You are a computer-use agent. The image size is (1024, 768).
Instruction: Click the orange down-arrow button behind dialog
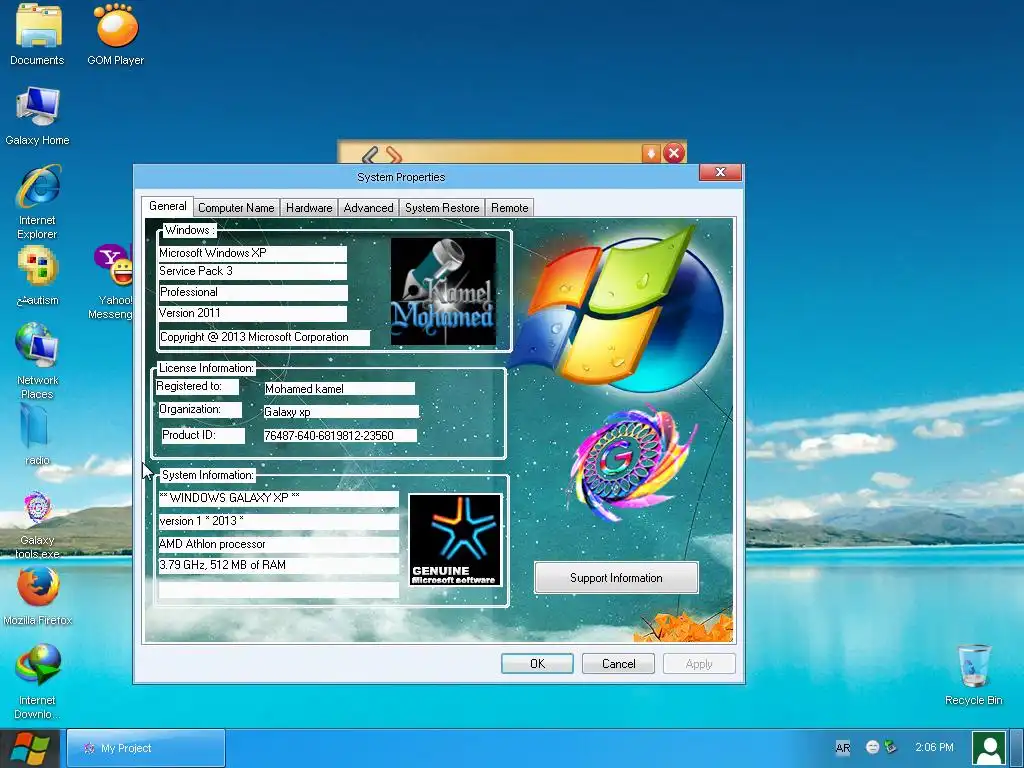[x=651, y=153]
